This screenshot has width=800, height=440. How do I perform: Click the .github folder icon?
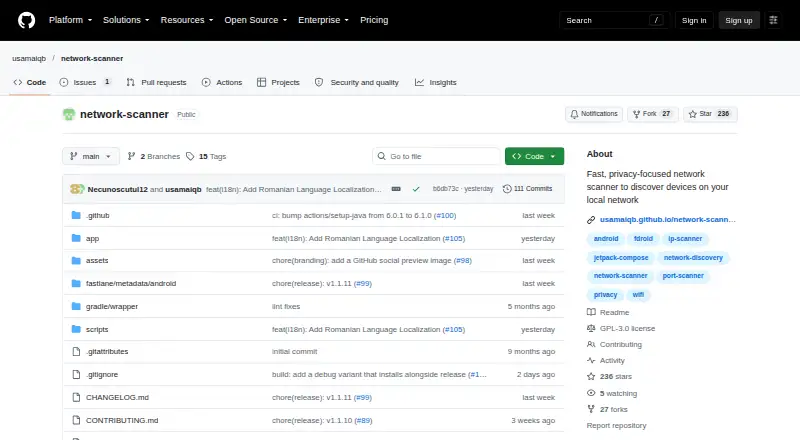76,215
